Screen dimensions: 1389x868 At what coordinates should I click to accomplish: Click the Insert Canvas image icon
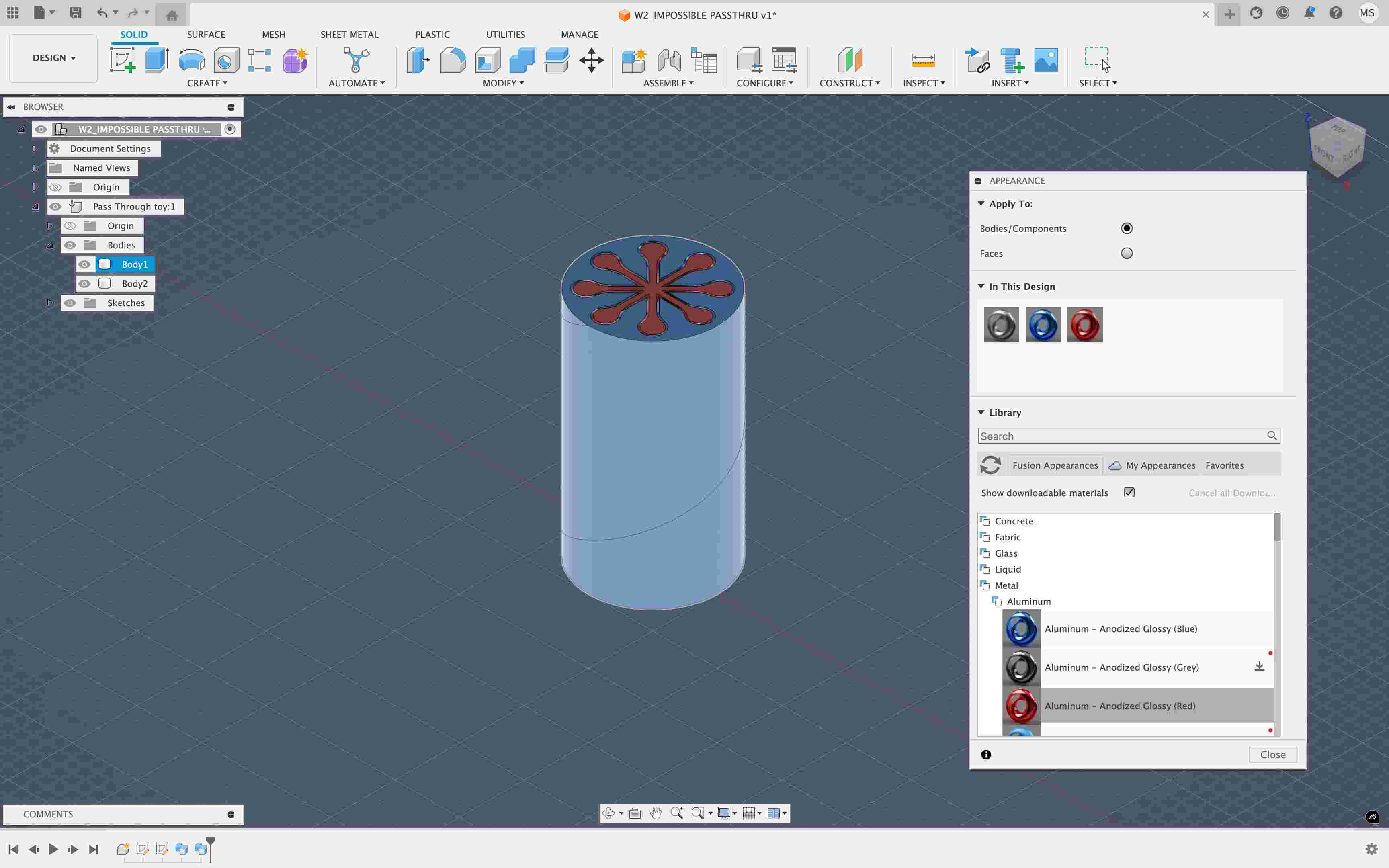tap(1046, 60)
